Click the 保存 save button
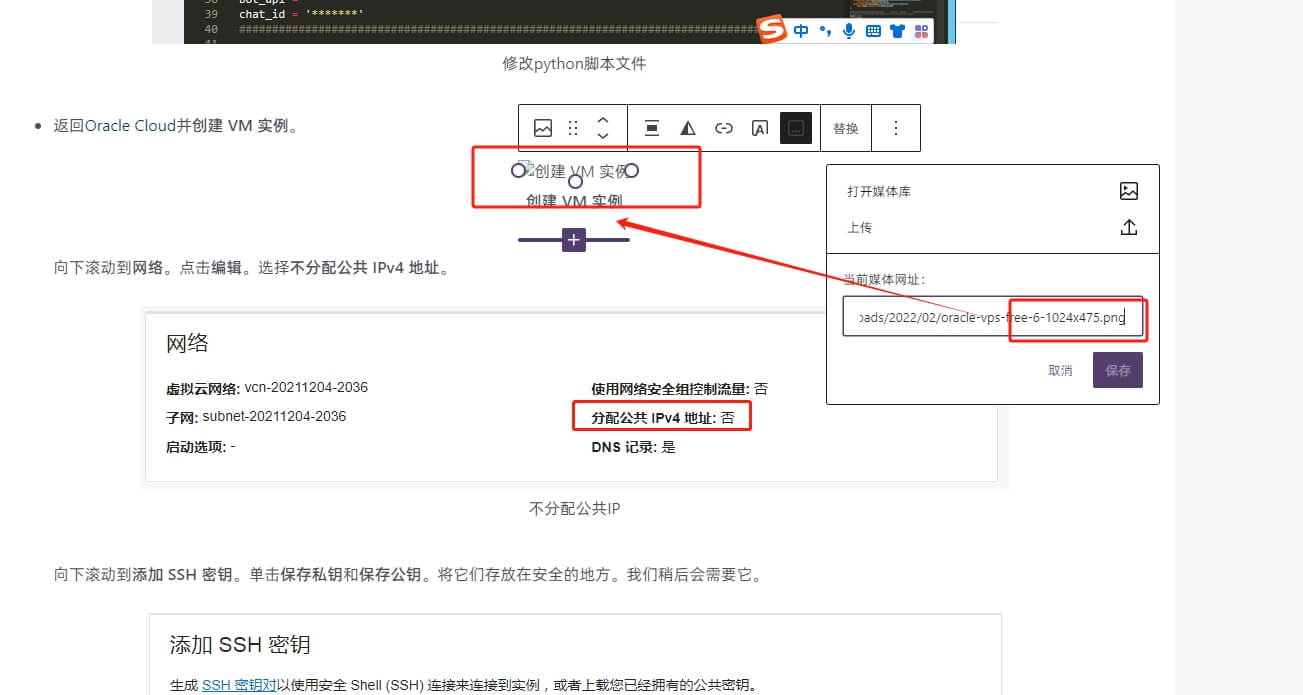 (1117, 369)
